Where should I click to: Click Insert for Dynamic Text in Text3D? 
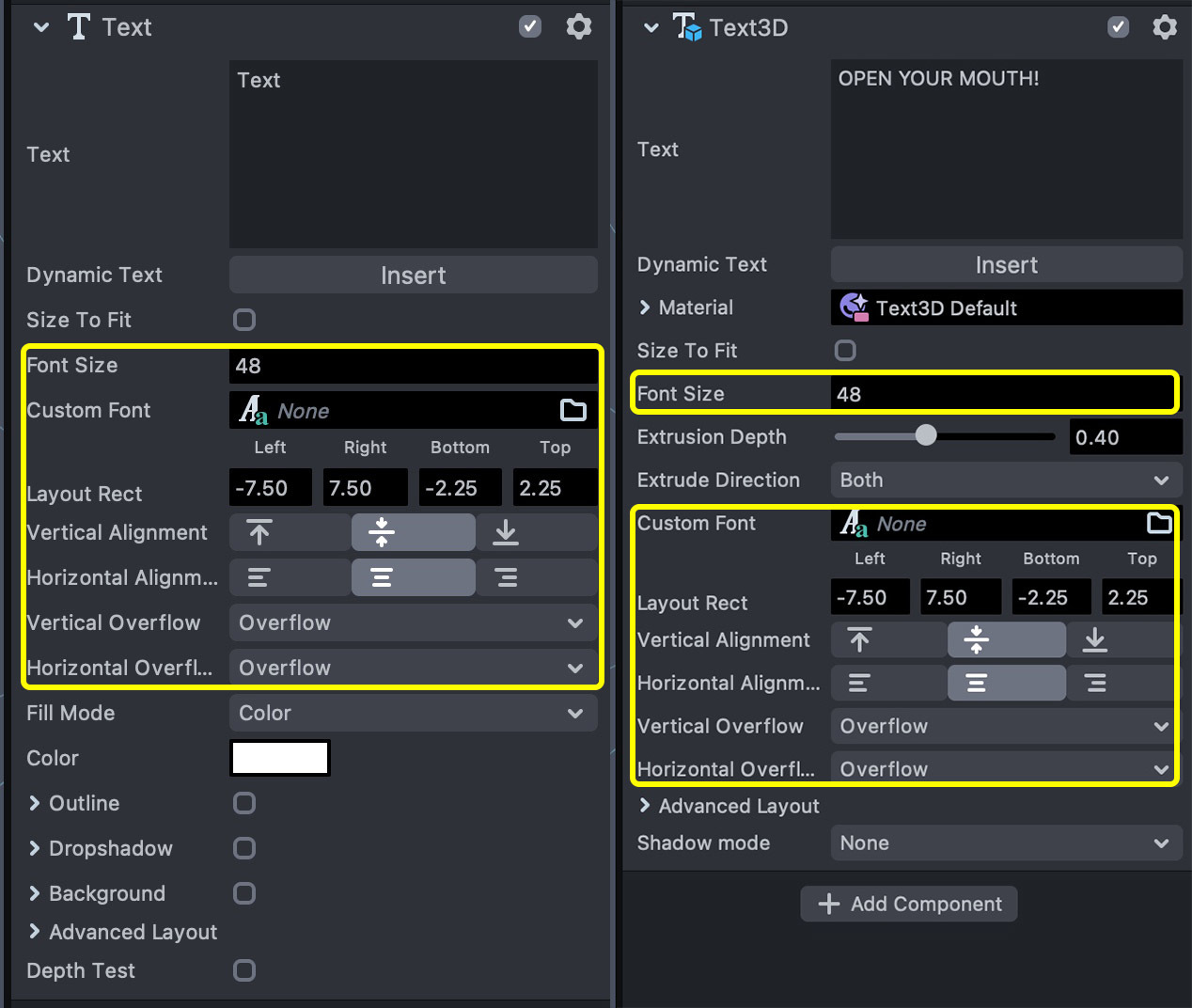[1006, 265]
